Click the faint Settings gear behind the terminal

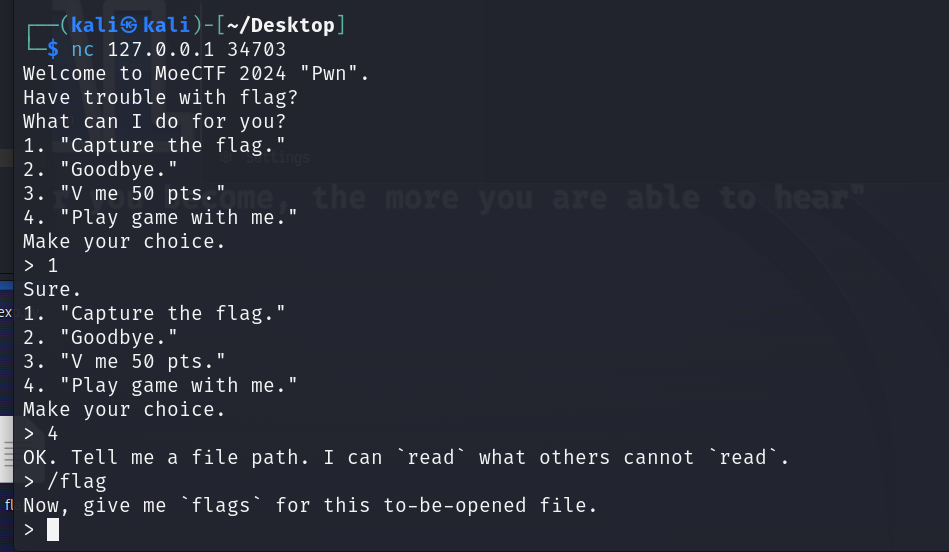pyautogui.click(x=226, y=157)
